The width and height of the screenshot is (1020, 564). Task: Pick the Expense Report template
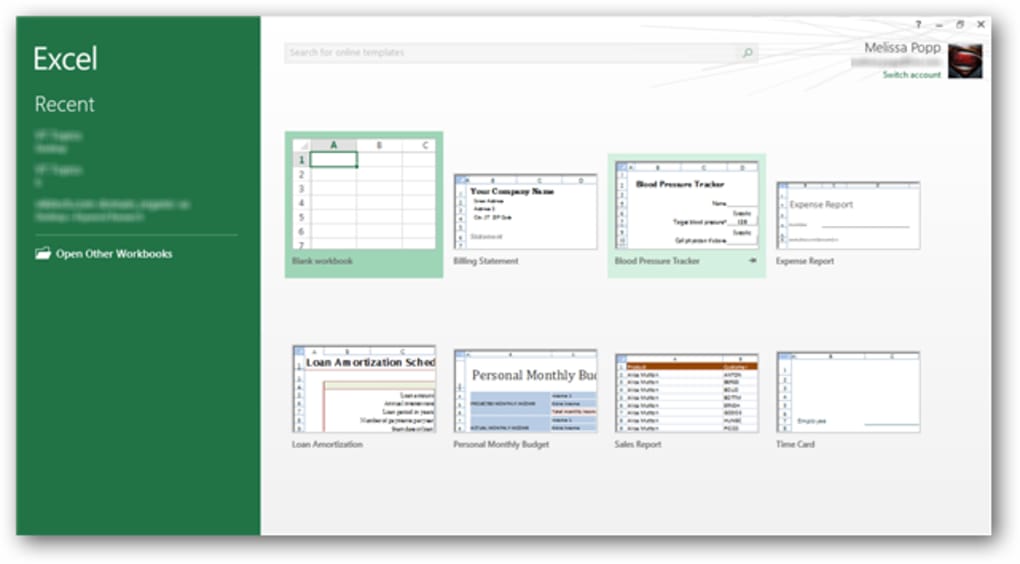click(848, 223)
